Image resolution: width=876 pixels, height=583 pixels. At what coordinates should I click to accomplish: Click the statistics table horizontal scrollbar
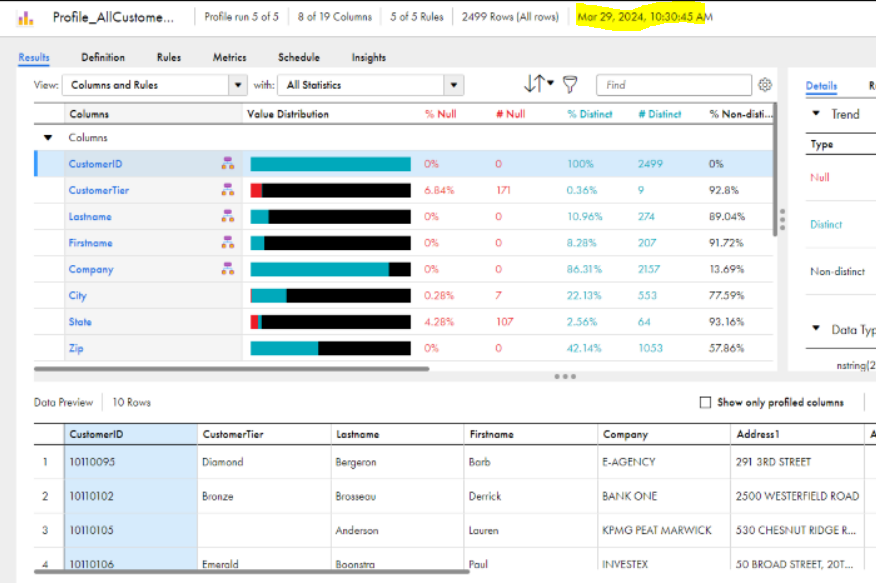231,369
